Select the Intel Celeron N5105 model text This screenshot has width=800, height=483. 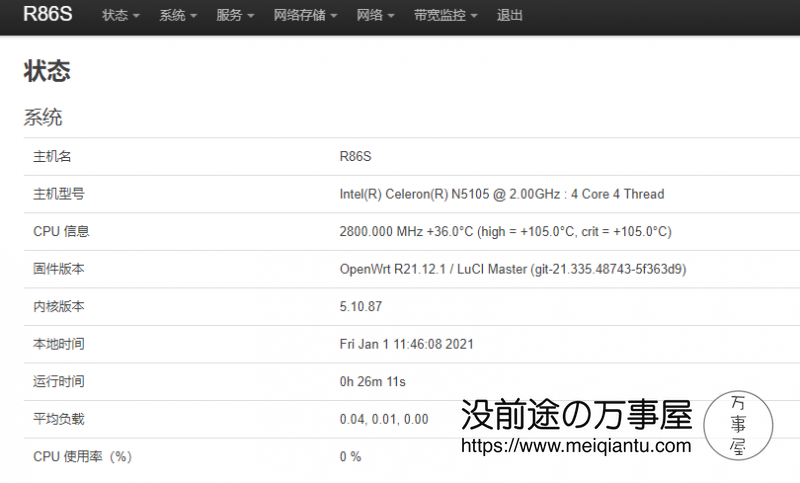(502, 194)
